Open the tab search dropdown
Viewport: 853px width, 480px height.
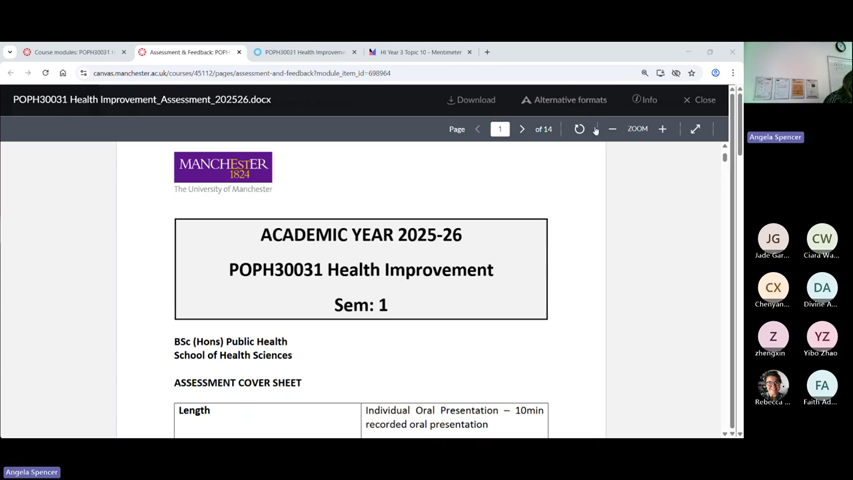(10, 52)
